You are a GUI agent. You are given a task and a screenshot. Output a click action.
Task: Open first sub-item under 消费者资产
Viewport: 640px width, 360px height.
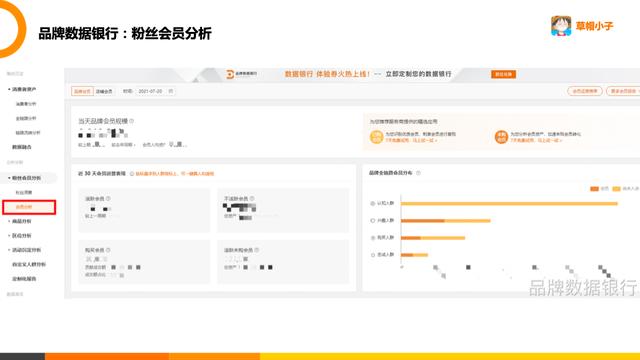(26, 104)
